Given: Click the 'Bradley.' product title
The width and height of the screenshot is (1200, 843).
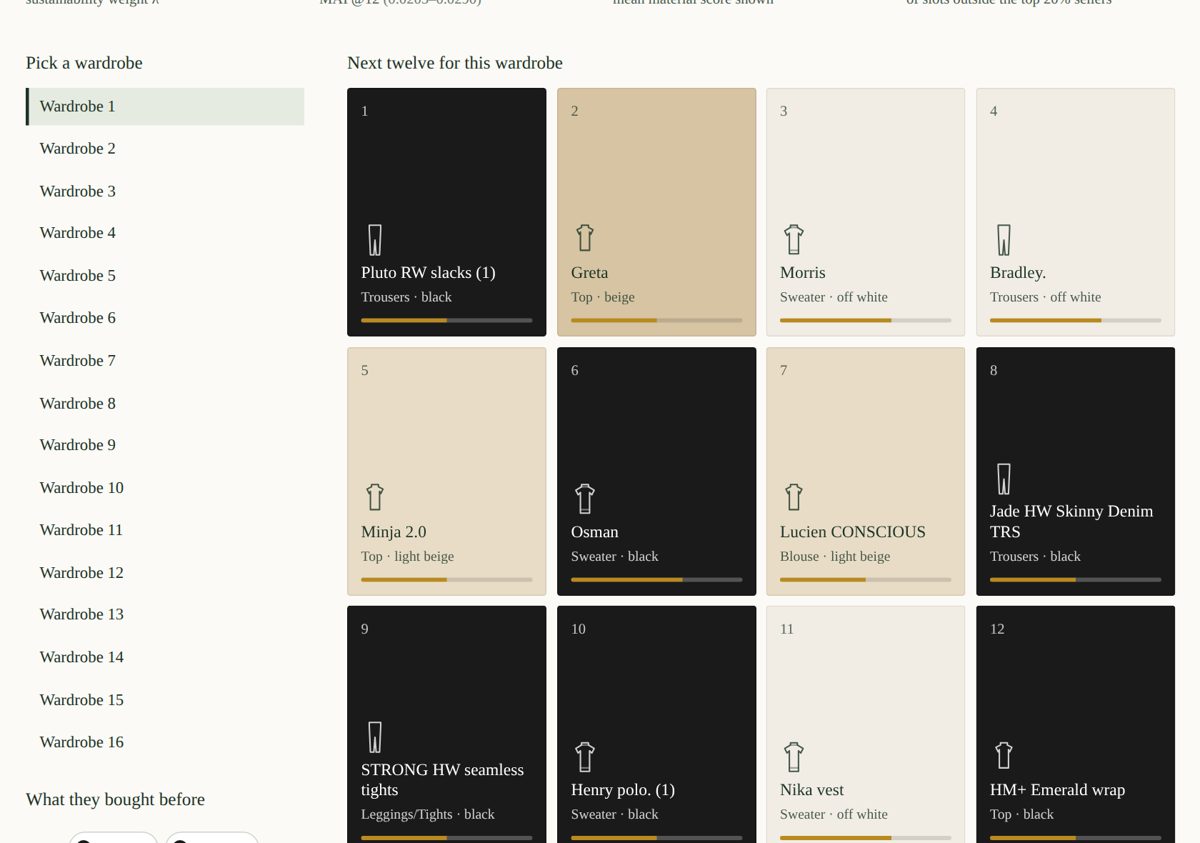Looking at the screenshot, I should pyautogui.click(x=1018, y=273).
